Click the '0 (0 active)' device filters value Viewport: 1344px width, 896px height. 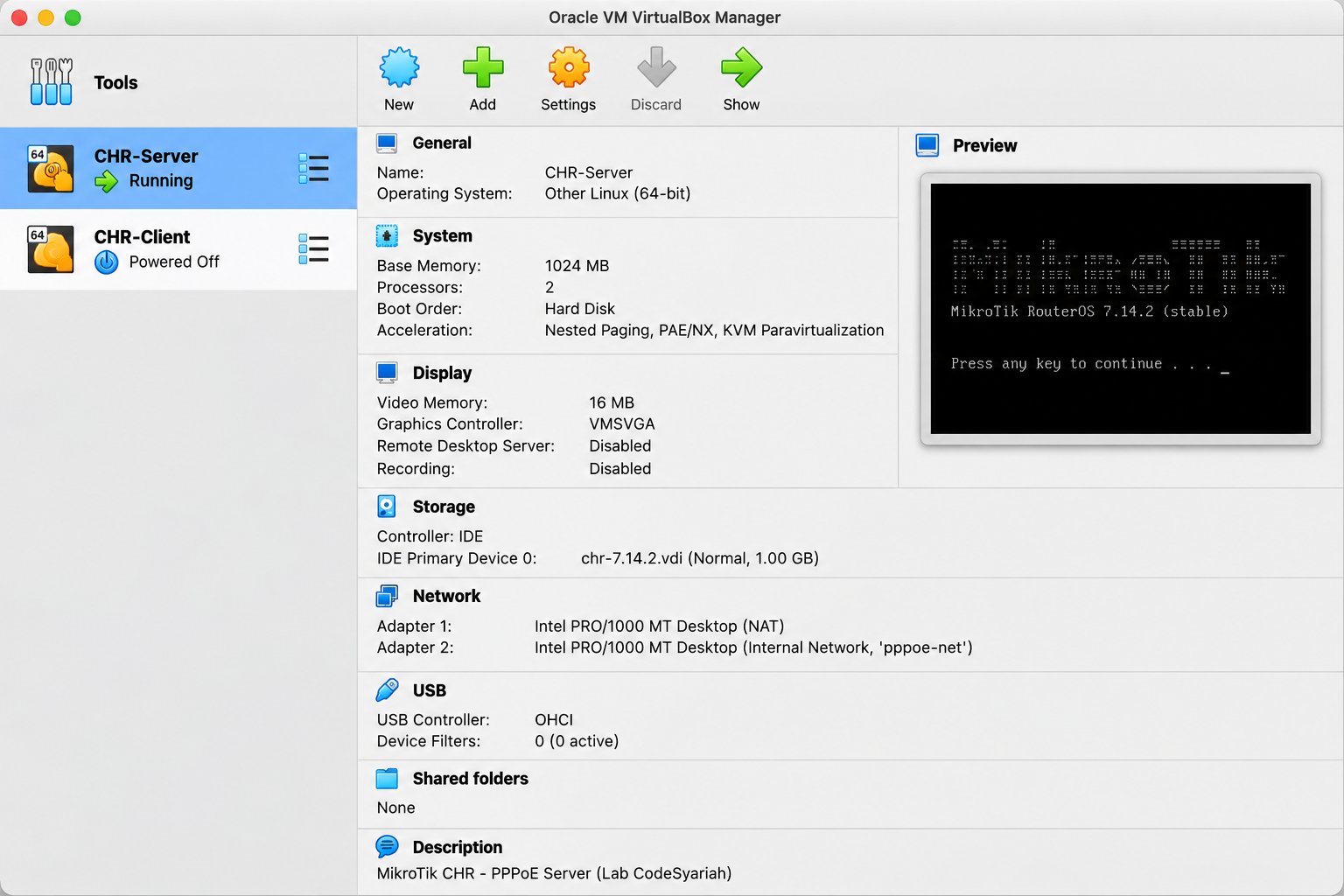pyautogui.click(x=577, y=741)
